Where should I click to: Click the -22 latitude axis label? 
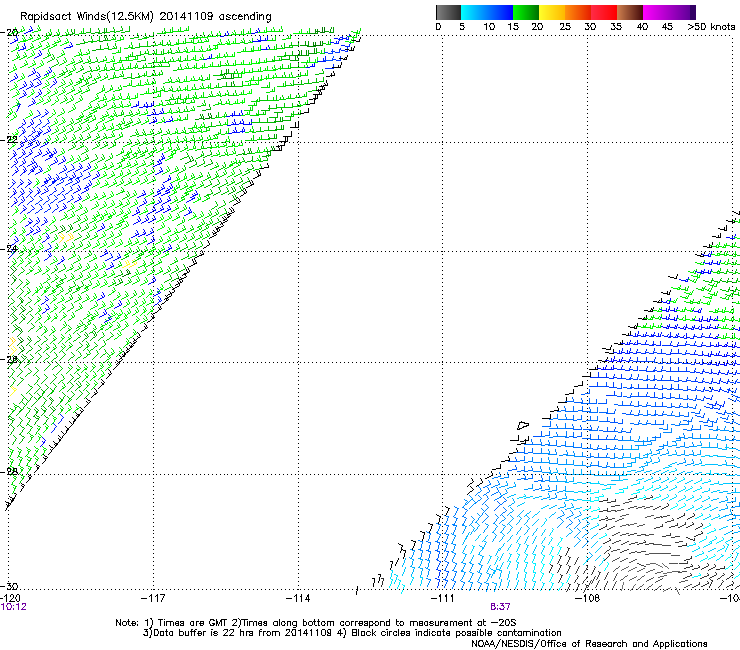click(x=9, y=140)
